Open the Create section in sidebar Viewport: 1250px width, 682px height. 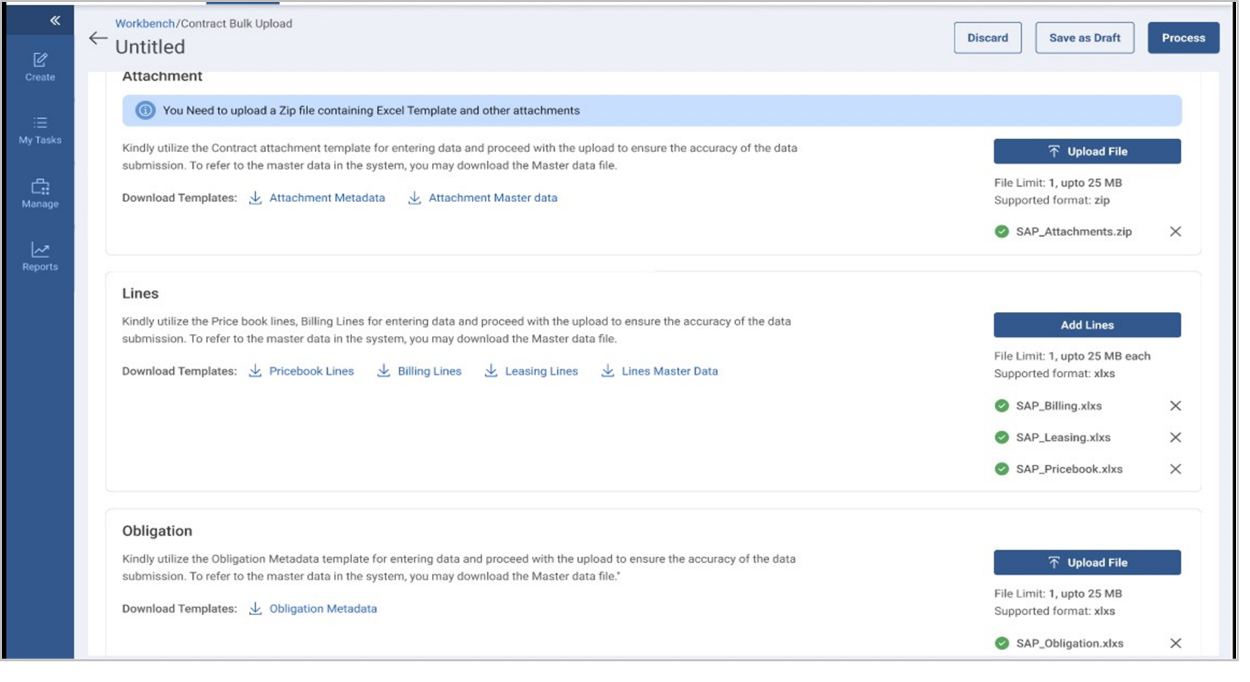[40, 66]
